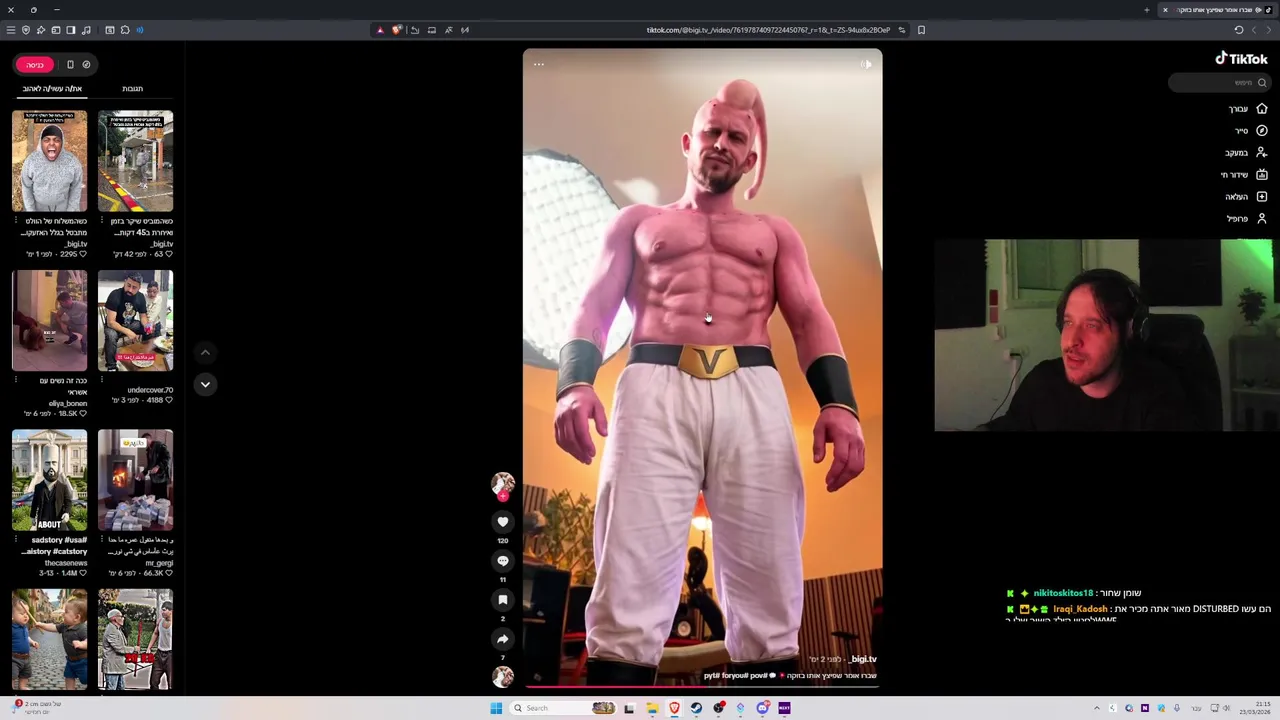Bookmark this page using the bookmark icon
1280x720 pixels.
click(x=921, y=30)
